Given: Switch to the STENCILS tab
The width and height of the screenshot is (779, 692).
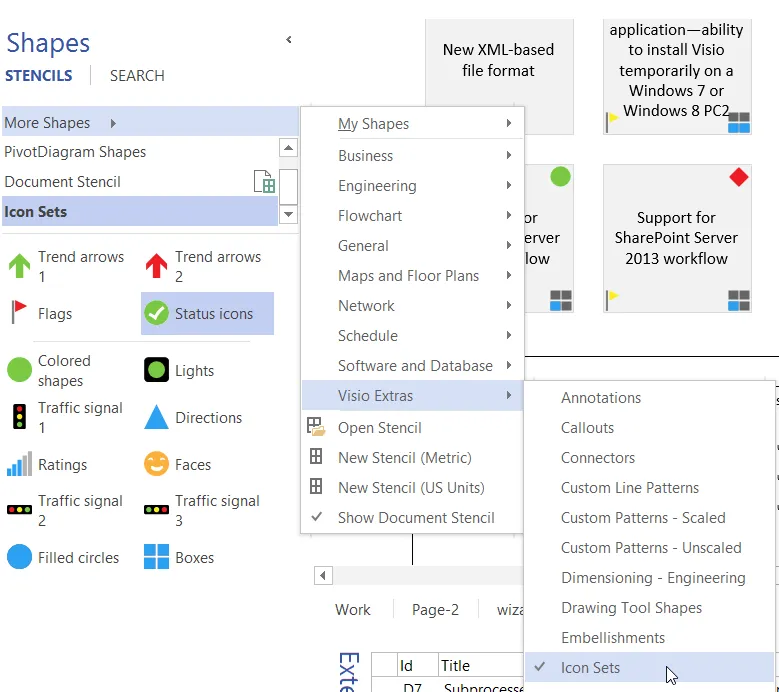Looking at the screenshot, I should pyautogui.click(x=39, y=76).
